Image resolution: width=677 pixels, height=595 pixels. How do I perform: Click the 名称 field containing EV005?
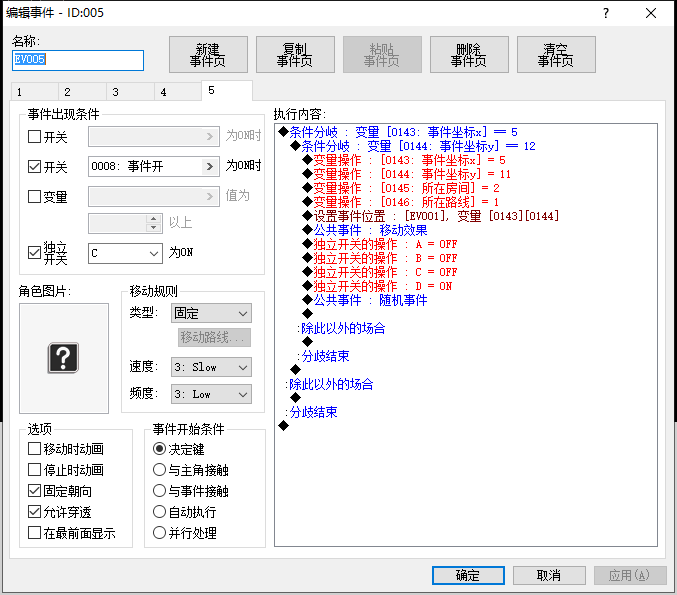tap(78, 60)
